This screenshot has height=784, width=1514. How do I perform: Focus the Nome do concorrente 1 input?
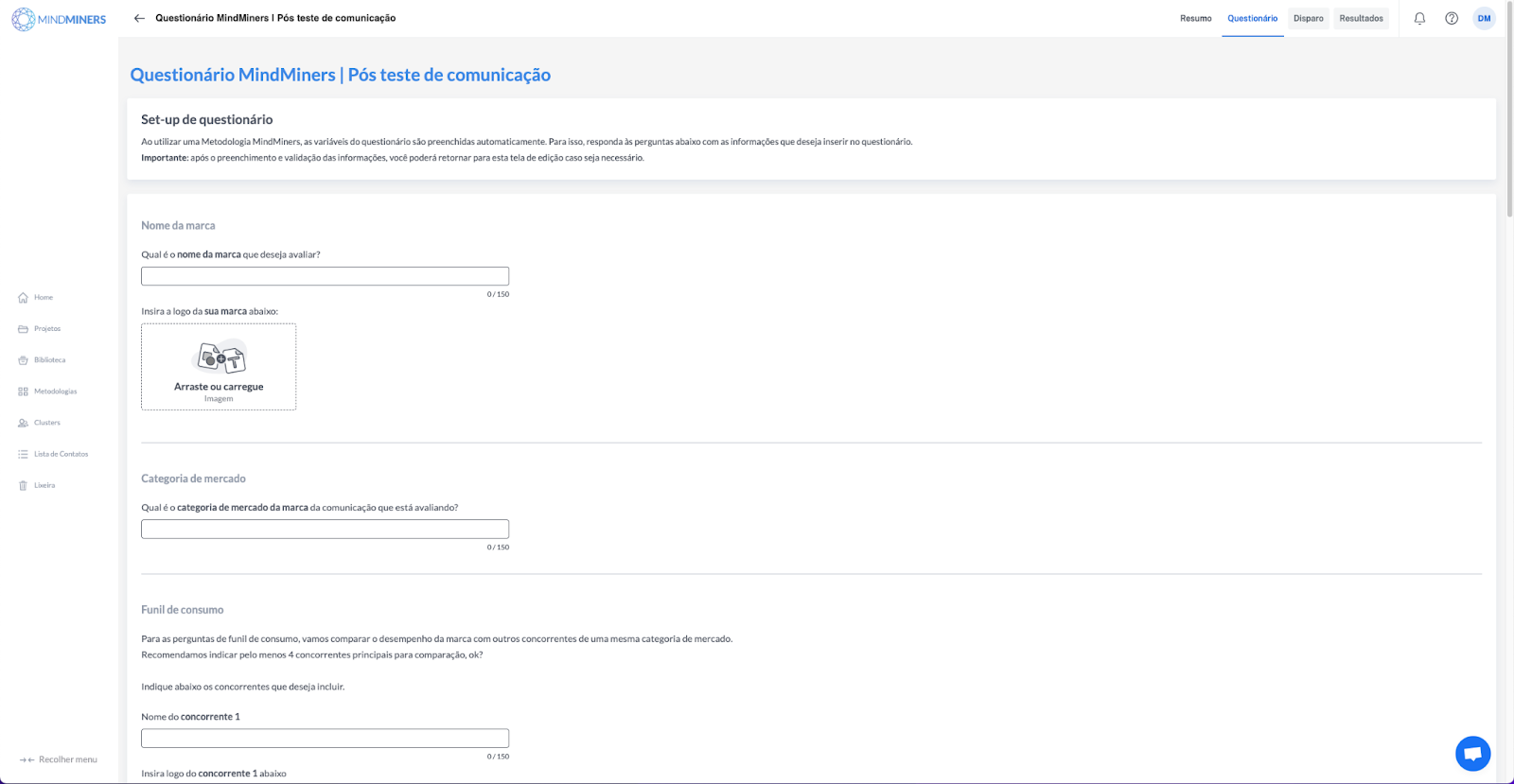click(325, 739)
